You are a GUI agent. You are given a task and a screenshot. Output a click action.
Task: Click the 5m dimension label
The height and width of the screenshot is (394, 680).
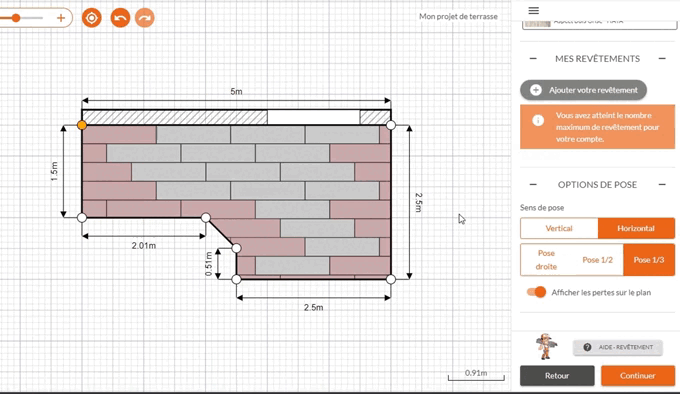click(x=236, y=91)
